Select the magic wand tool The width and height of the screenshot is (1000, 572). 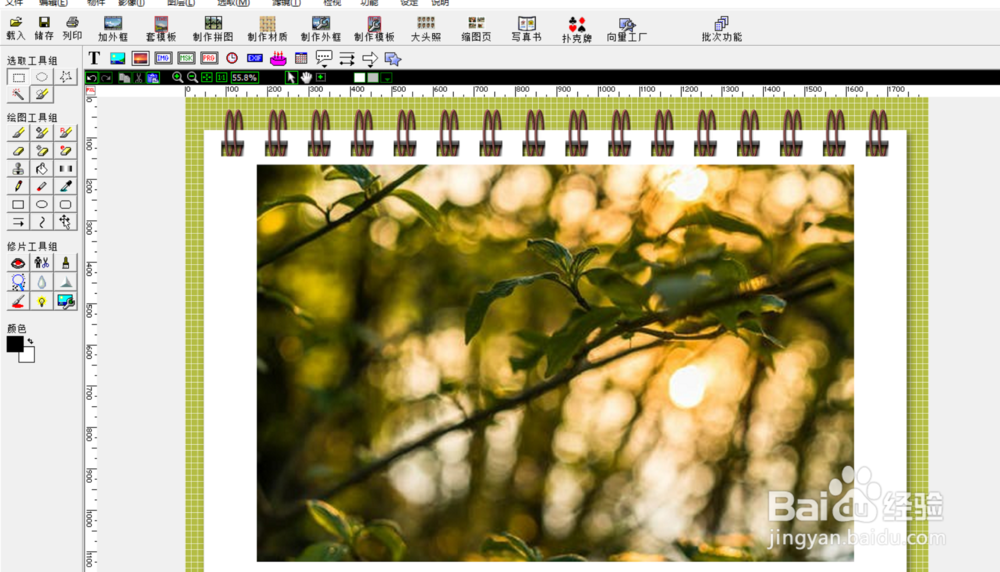tap(18, 94)
